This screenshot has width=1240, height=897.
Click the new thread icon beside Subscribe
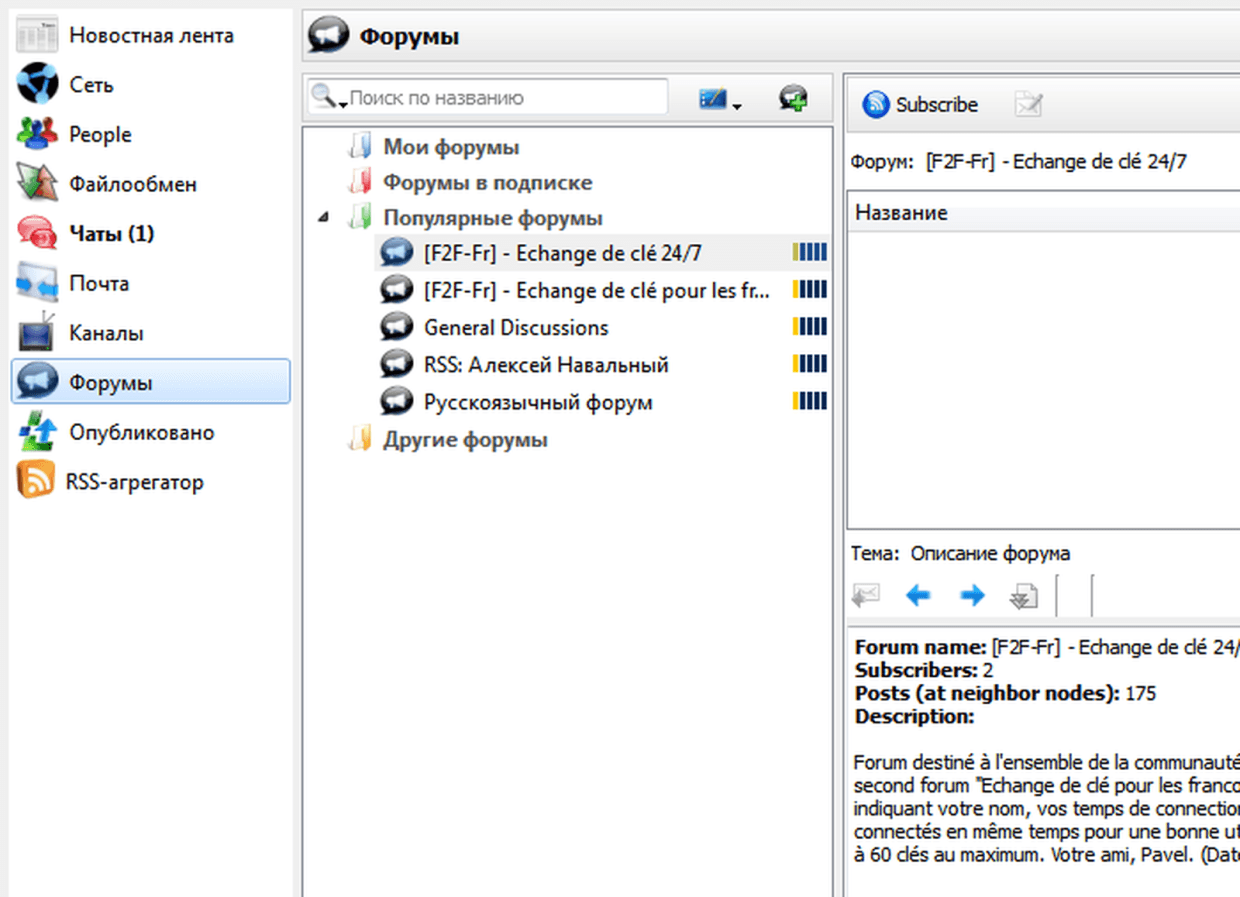[x=1028, y=104]
